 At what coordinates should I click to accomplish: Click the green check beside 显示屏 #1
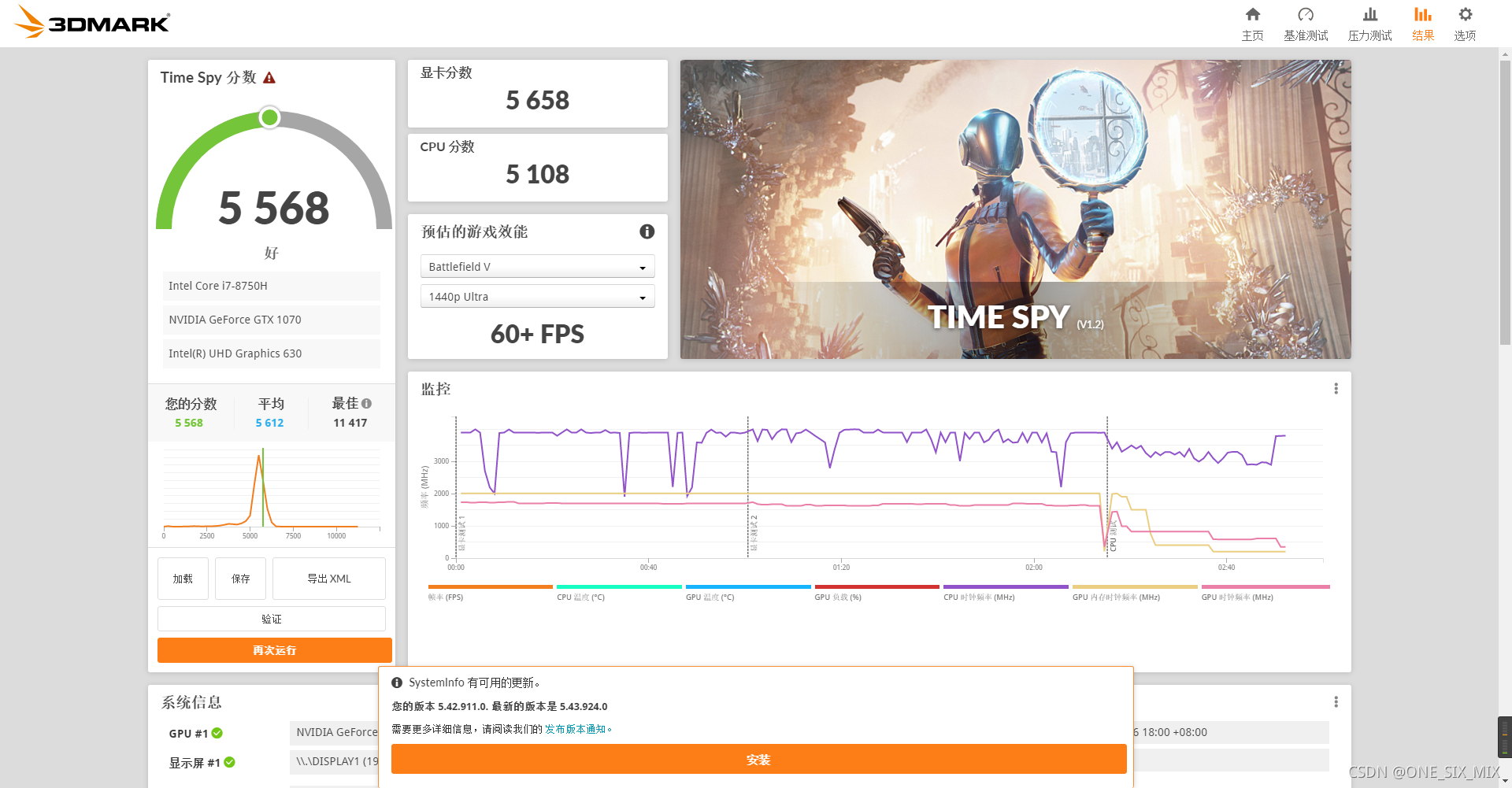(x=230, y=762)
